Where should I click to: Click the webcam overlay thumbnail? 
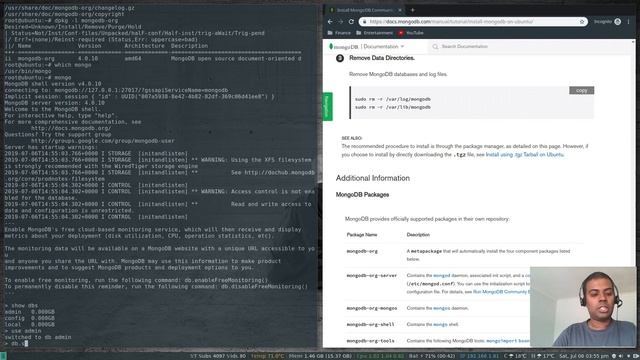coord(583,307)
